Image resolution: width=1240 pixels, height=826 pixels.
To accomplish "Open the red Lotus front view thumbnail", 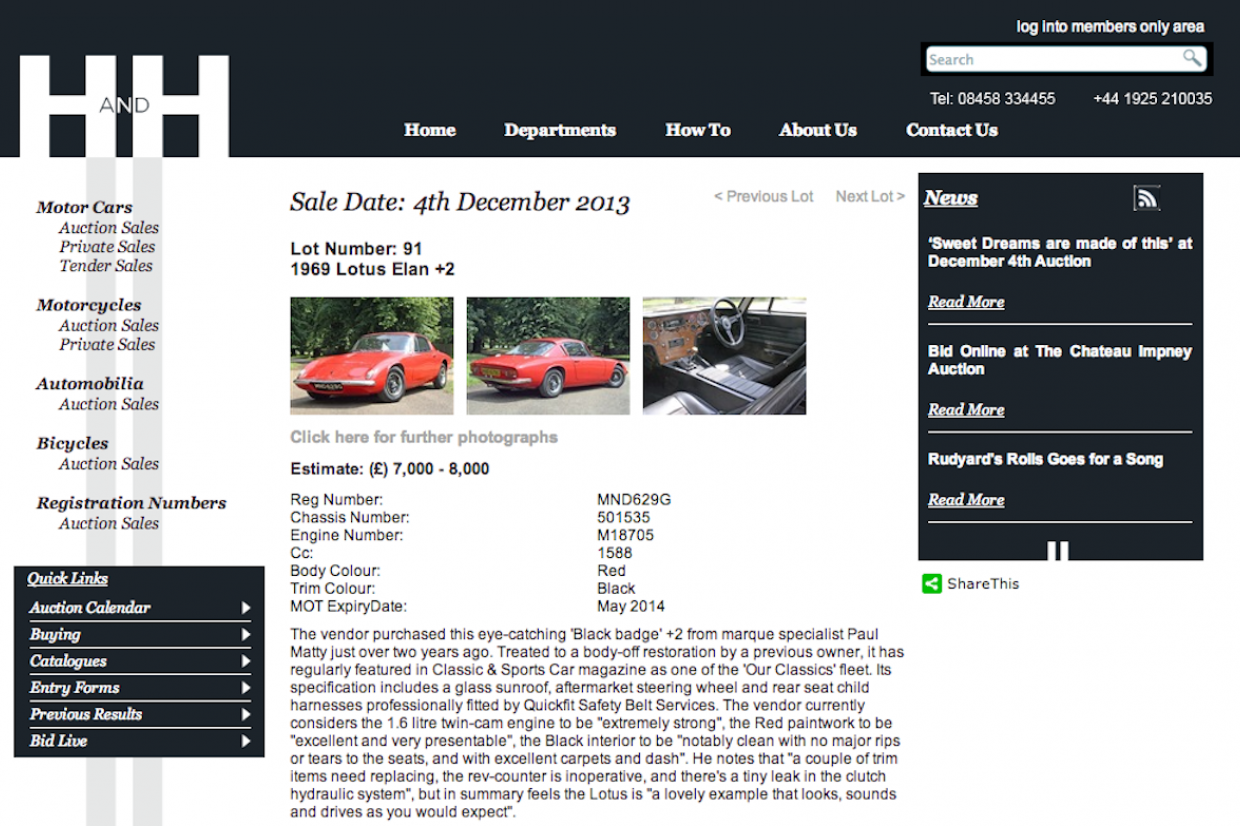I will (372, 355).
